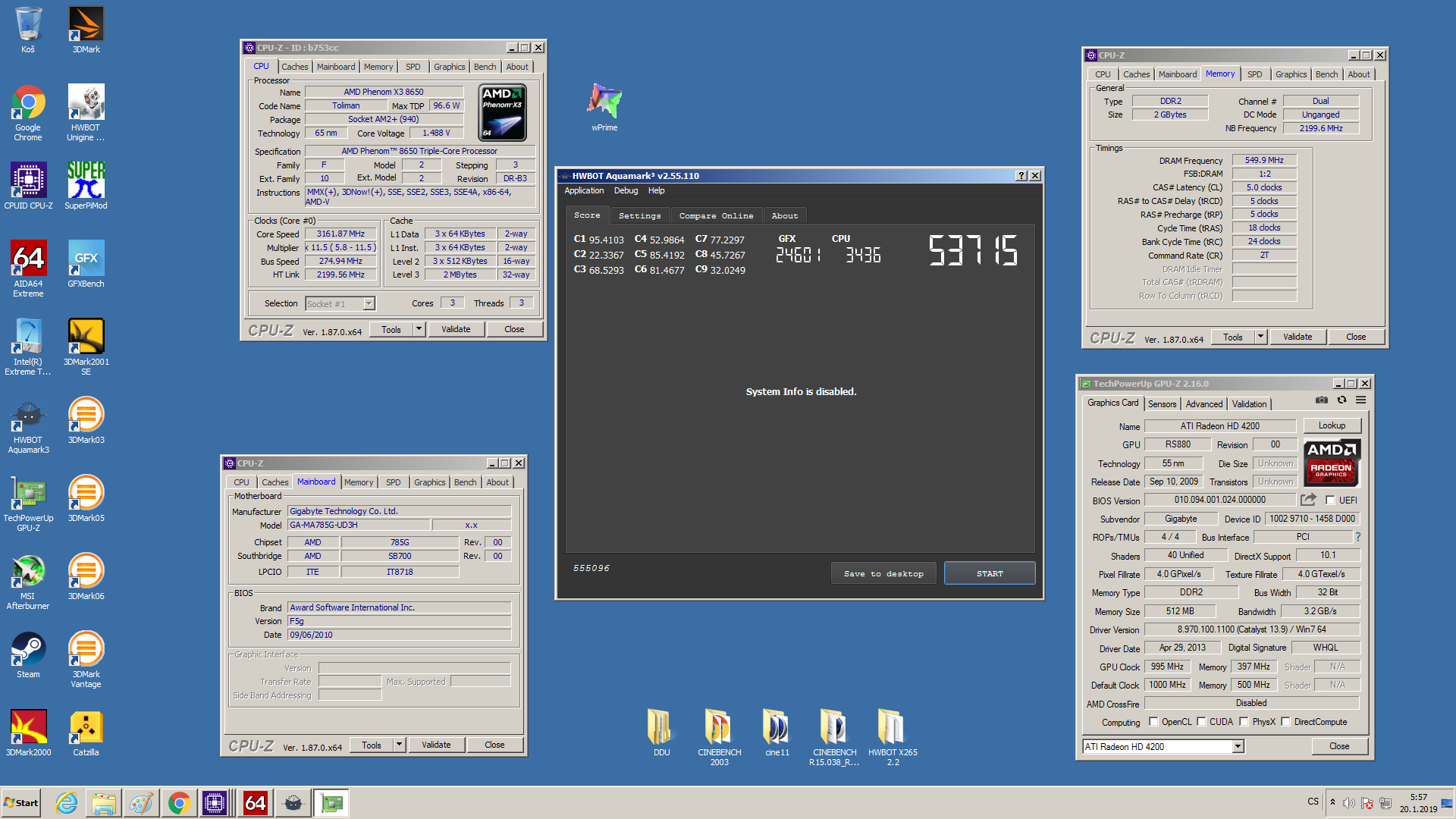Image resolution: width=1456 pixels, height=819 pixels.
Task: Click the volume speaker tray icon
Action: (1349, 803)
